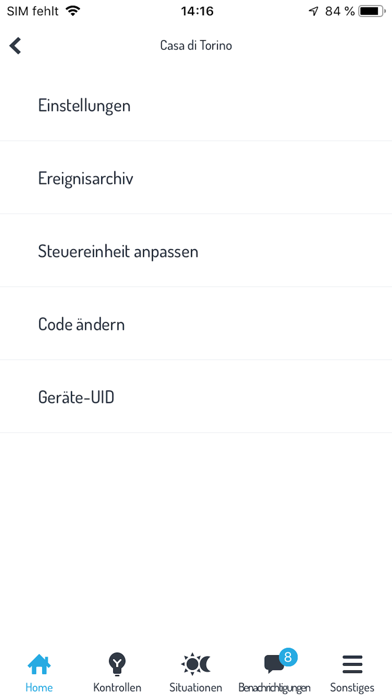This screenshot has height=696, width=392.
Task: Select the Home house icon
Action: tap(39, 664)
